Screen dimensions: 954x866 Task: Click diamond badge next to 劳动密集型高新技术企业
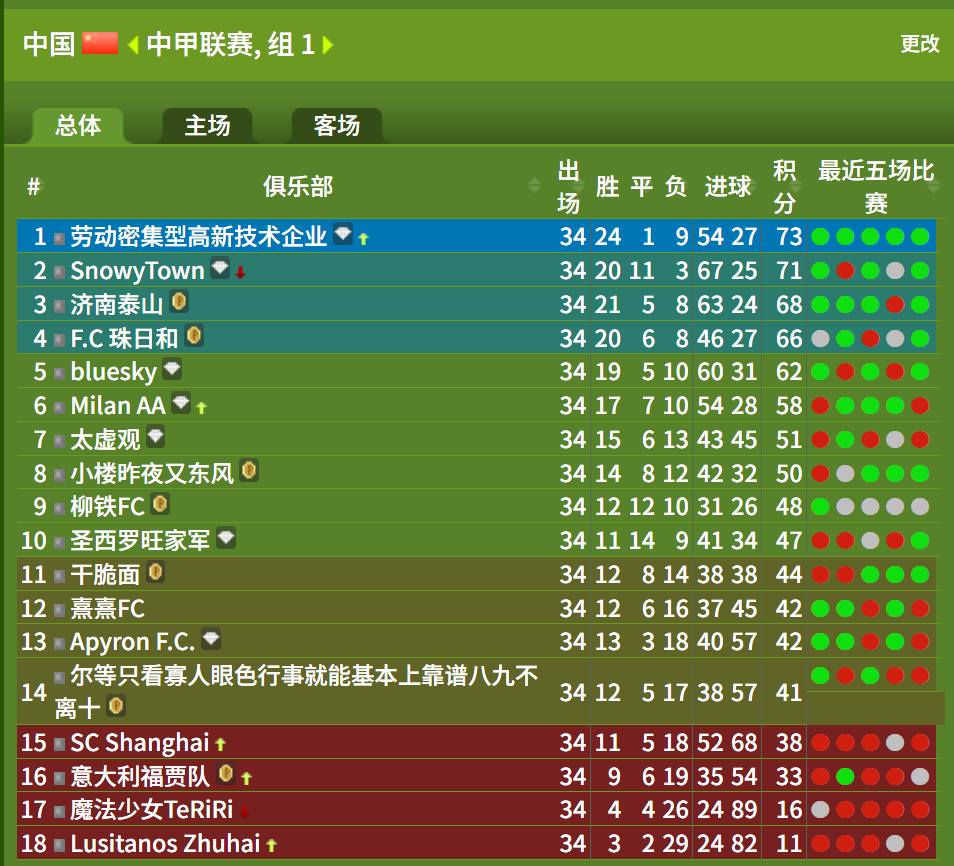pyautogui.click(x=343, y=233)
